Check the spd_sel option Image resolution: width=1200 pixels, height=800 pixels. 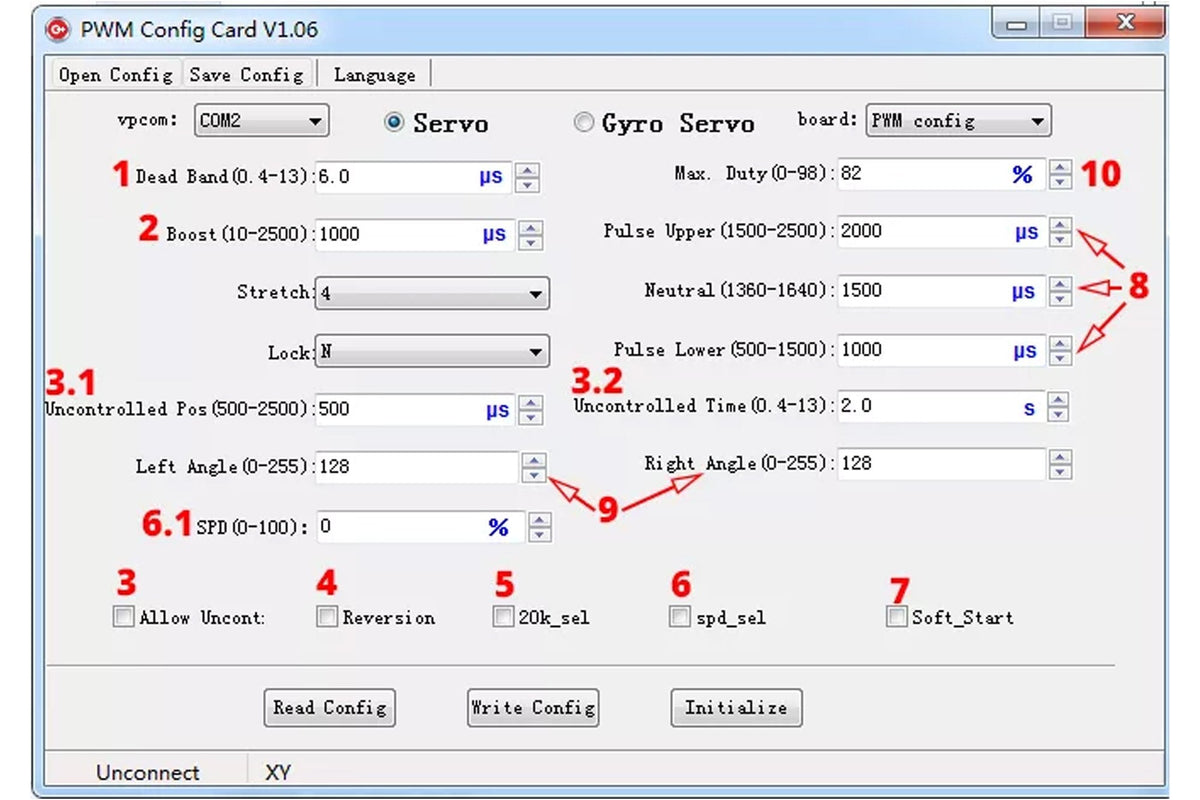680,617
